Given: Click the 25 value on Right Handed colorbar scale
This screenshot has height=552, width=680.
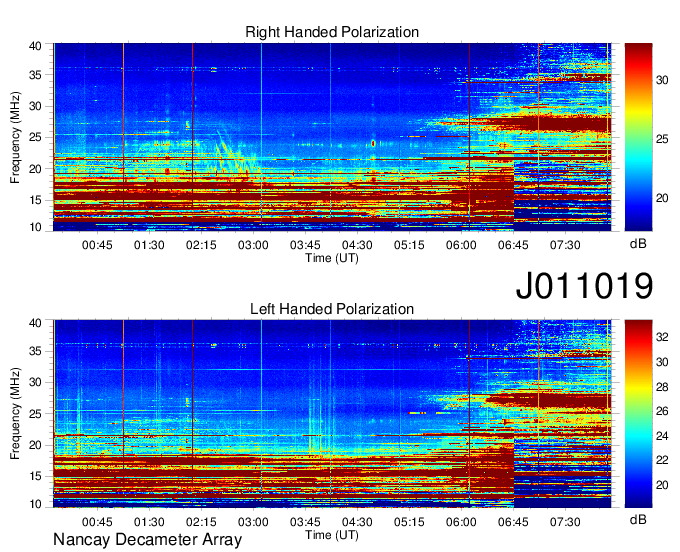Looking at the screenshot, I should [x=662, y=139].
